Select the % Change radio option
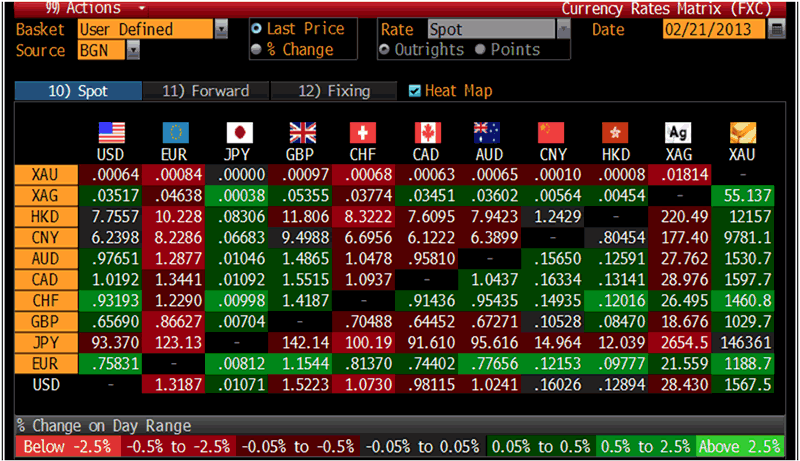This screenshot has height=461, width=800. click(257, 49)
